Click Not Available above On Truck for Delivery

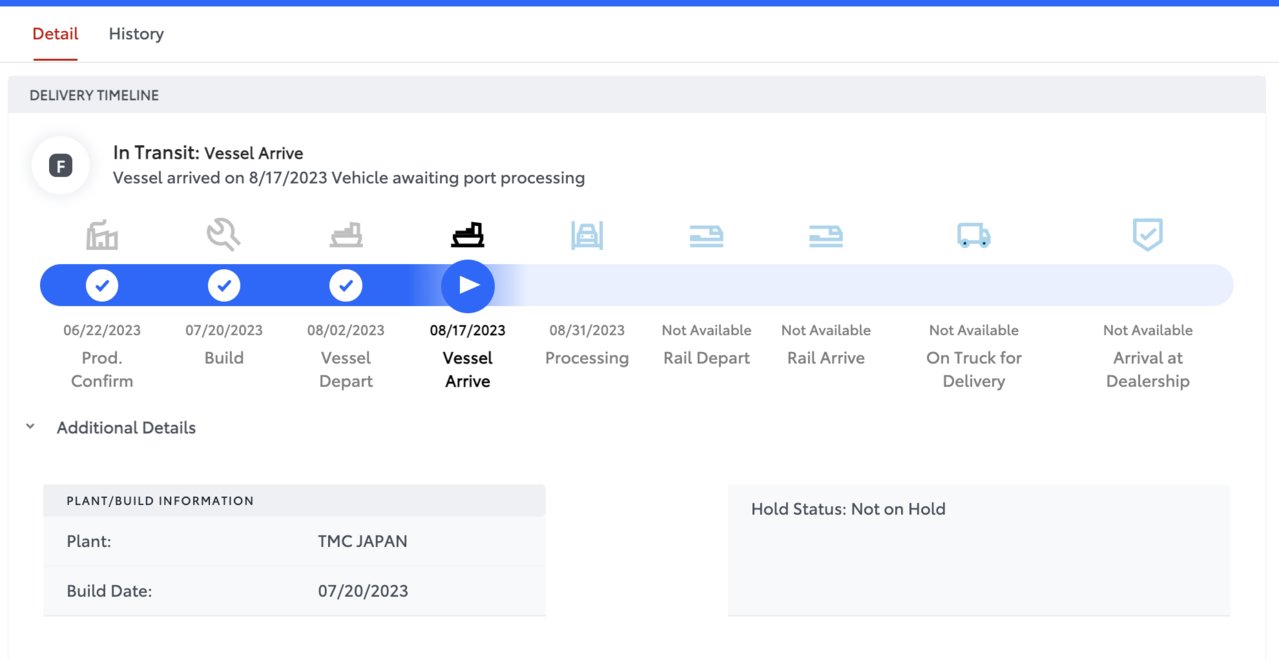[974, 330]
